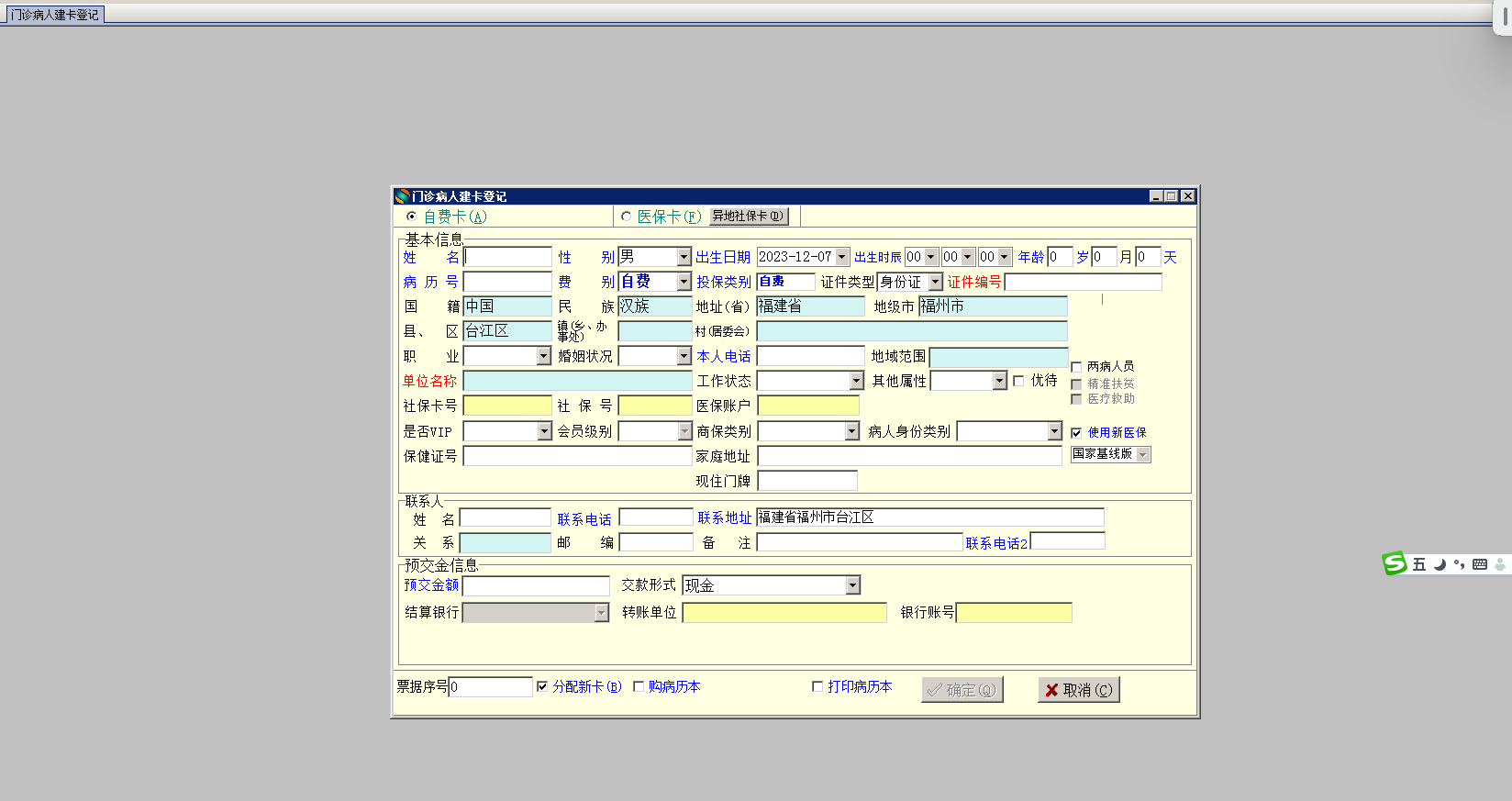Click the 备注 input field
This screenshot has width=1512, height=801.
pyautogui.click(x=860, y=542)
